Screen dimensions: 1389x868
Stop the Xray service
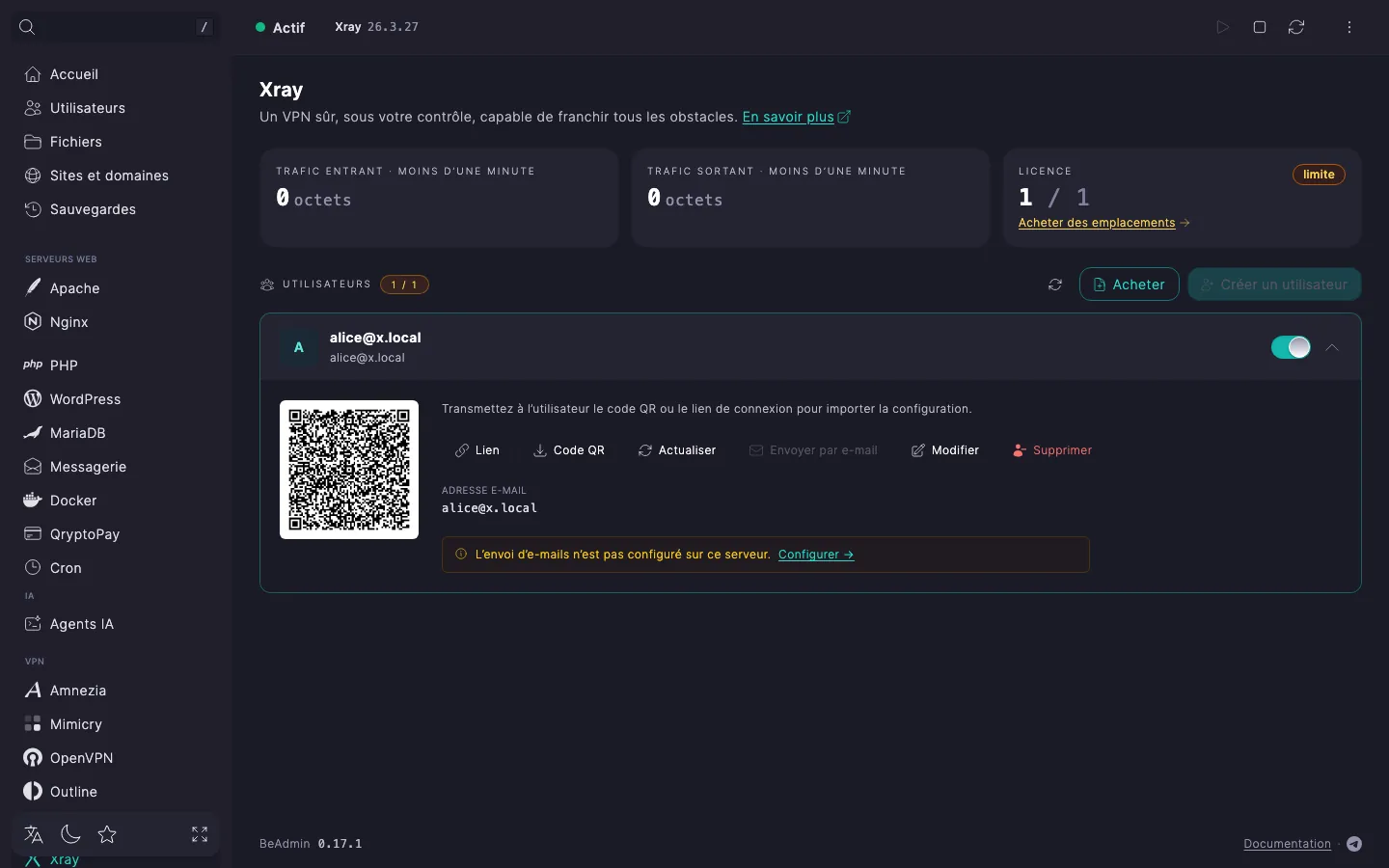1260,27
